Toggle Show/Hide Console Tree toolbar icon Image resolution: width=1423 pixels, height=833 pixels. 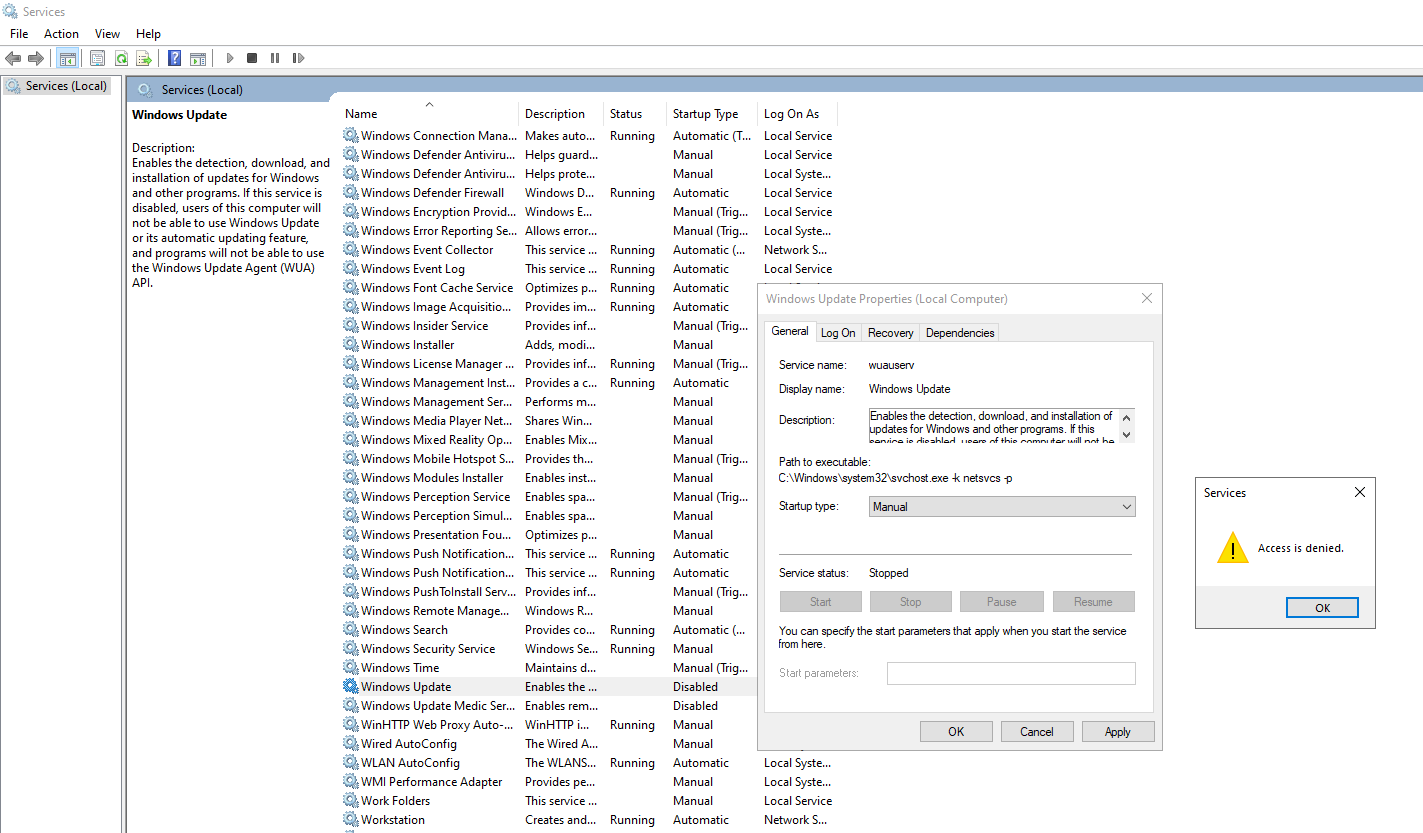click(67, 58)
